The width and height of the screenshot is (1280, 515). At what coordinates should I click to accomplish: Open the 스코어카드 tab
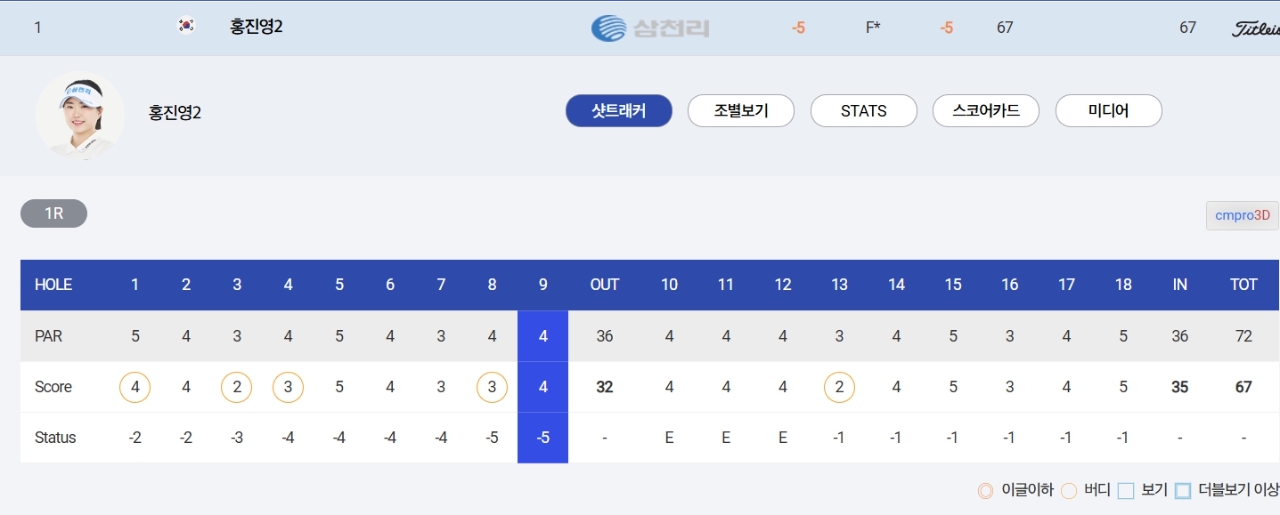986,111
